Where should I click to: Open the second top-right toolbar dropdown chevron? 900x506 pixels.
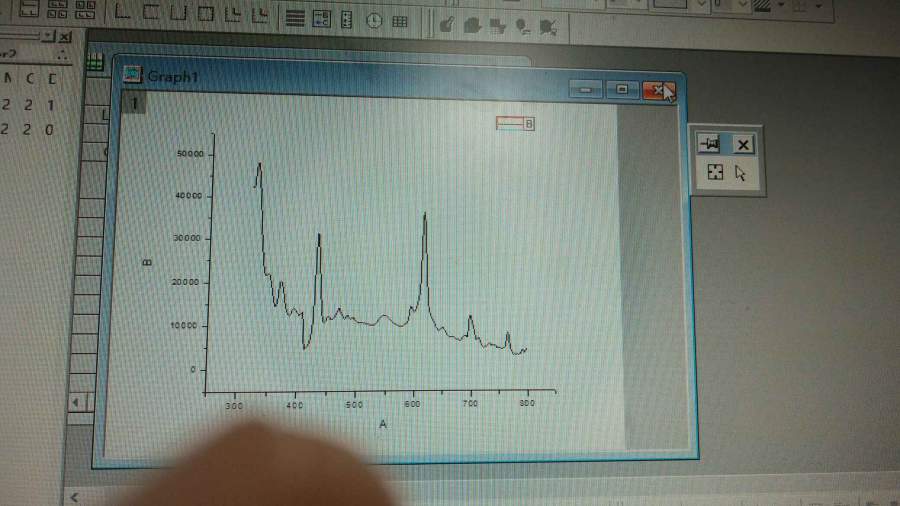pyautogui.click(x=743, y=5)
